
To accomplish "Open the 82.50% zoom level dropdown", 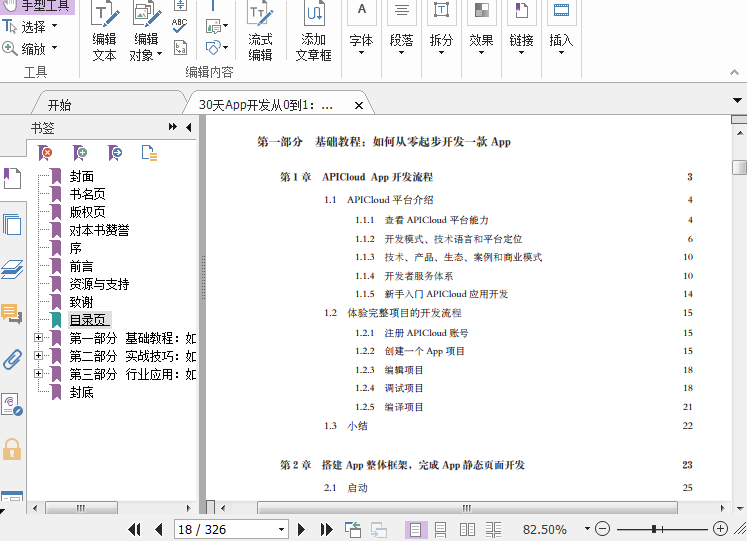I will point(587,529).
